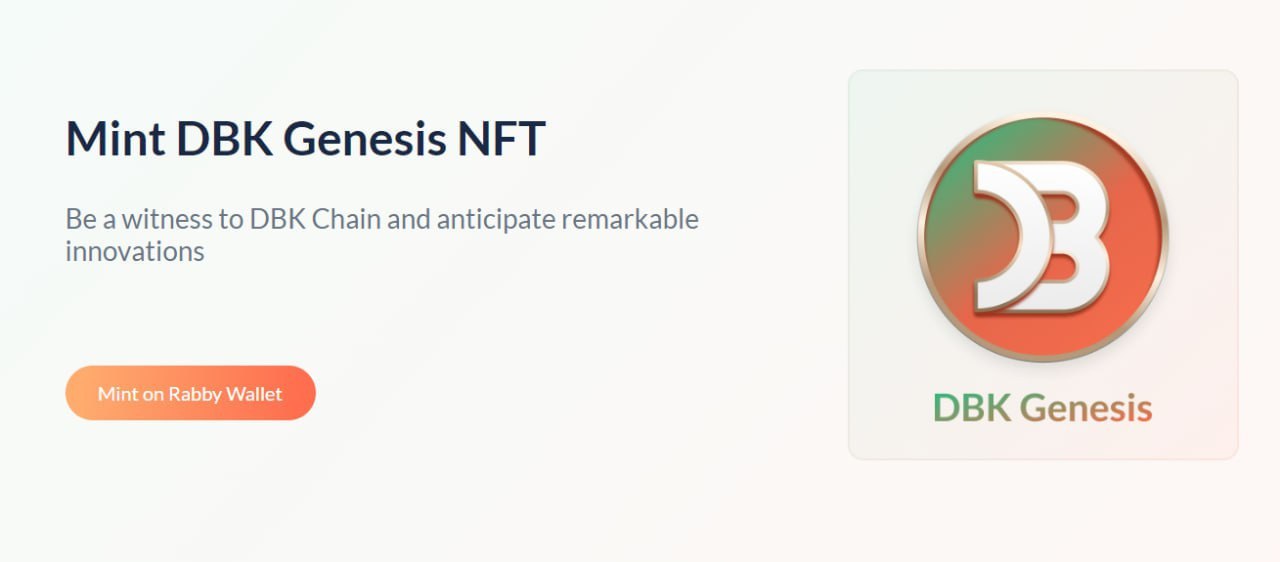Click the green DBK text in the card caption
The width and height of the screenshot is (1280, 562).
coord(972,407)
